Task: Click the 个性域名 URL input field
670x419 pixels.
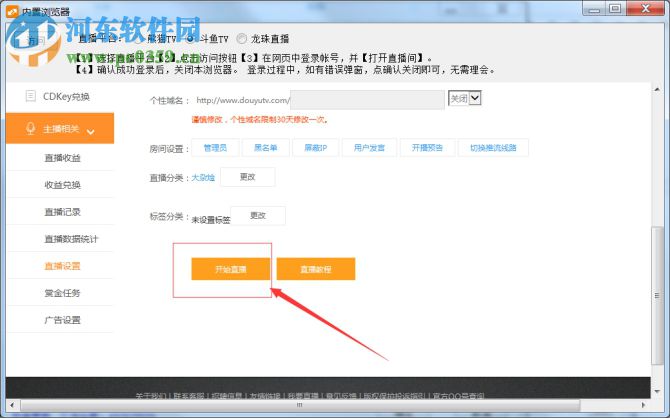Action: pos(367,100)
